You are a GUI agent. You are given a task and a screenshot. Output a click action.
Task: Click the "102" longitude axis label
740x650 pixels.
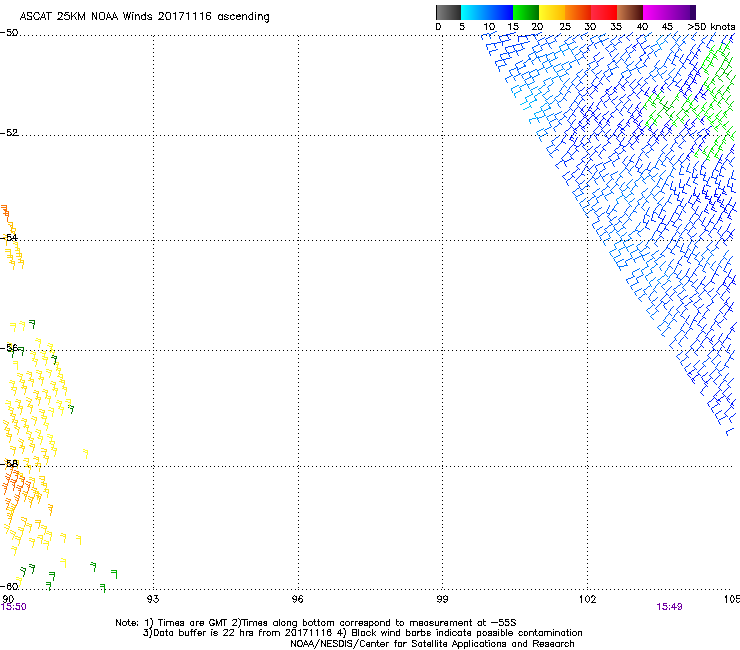tap(587, 599)
